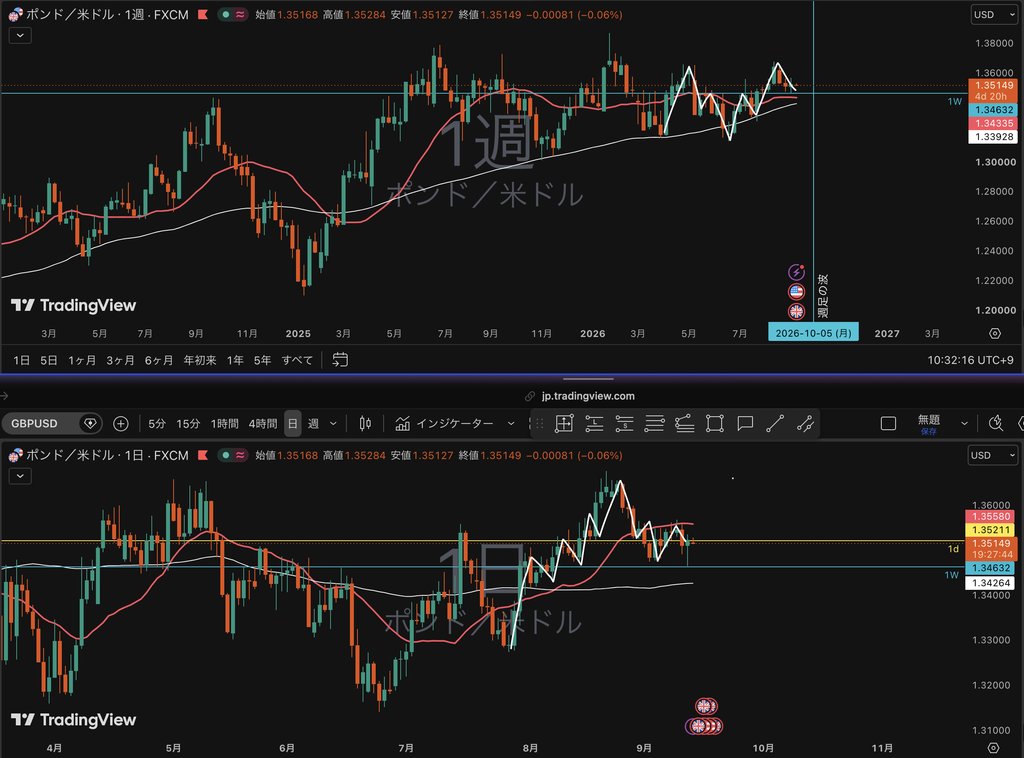1024x758 pixels.
Task: Select the long position tool icon
Action: click(594, 424)
